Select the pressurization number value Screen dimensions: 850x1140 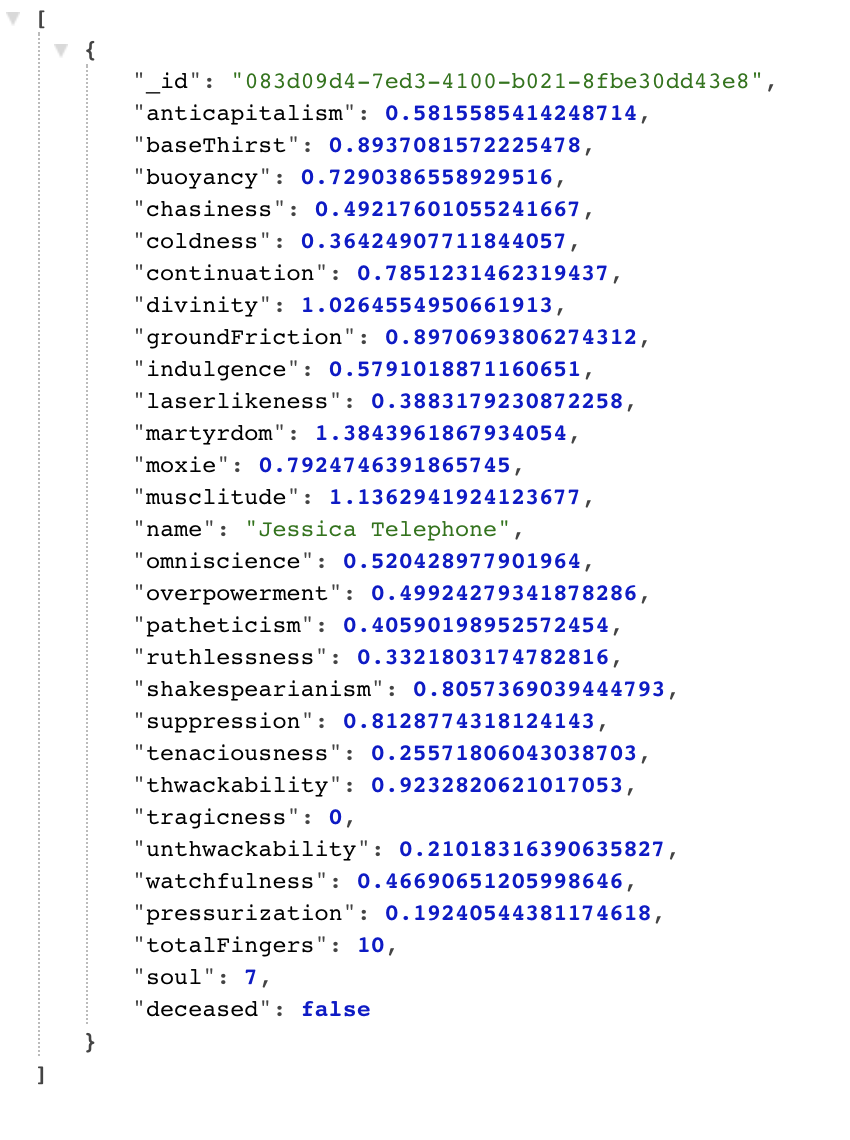click(518, 912)
